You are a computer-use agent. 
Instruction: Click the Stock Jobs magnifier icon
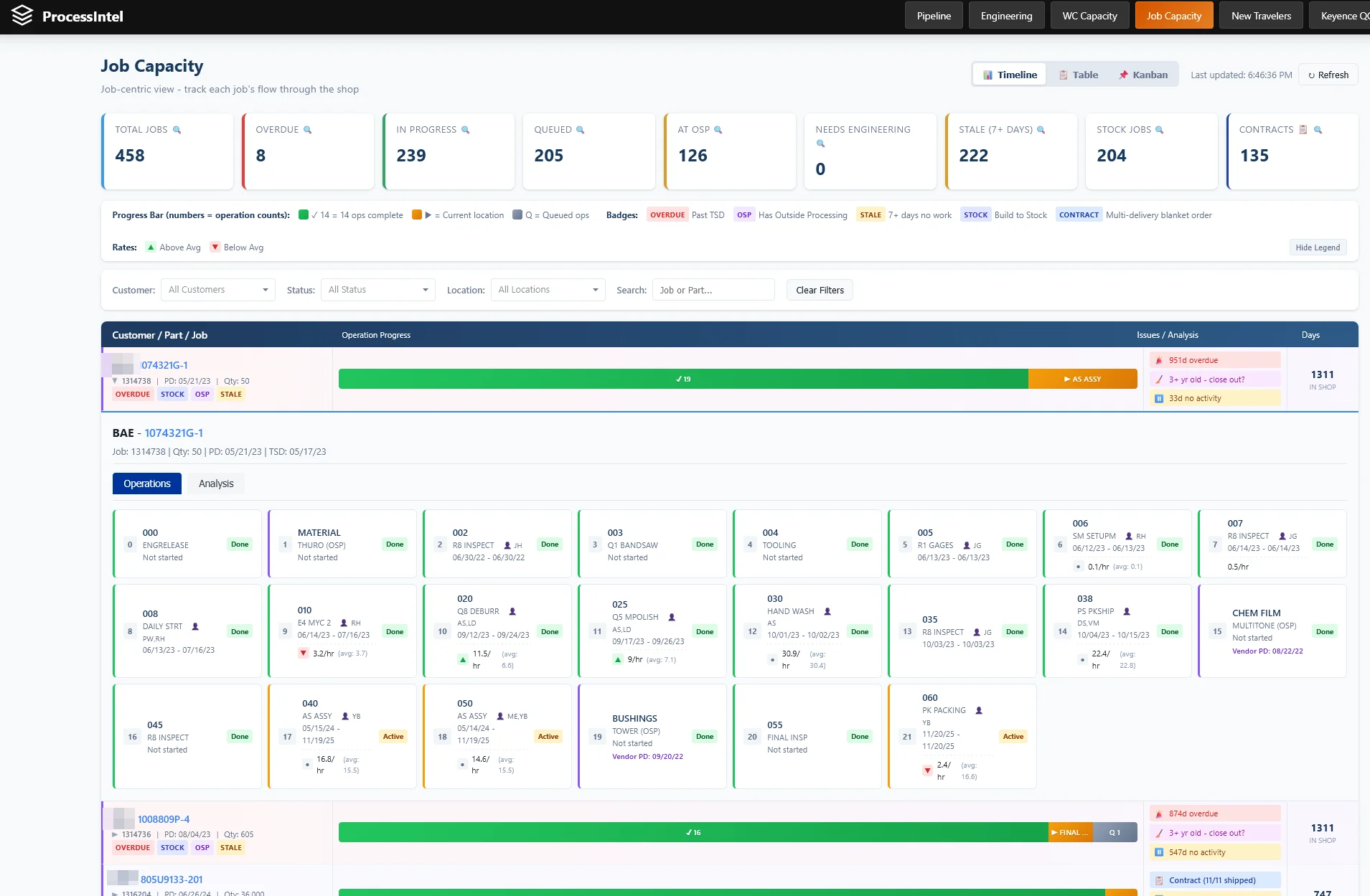pyautogui.click(x=1159, y=130)
